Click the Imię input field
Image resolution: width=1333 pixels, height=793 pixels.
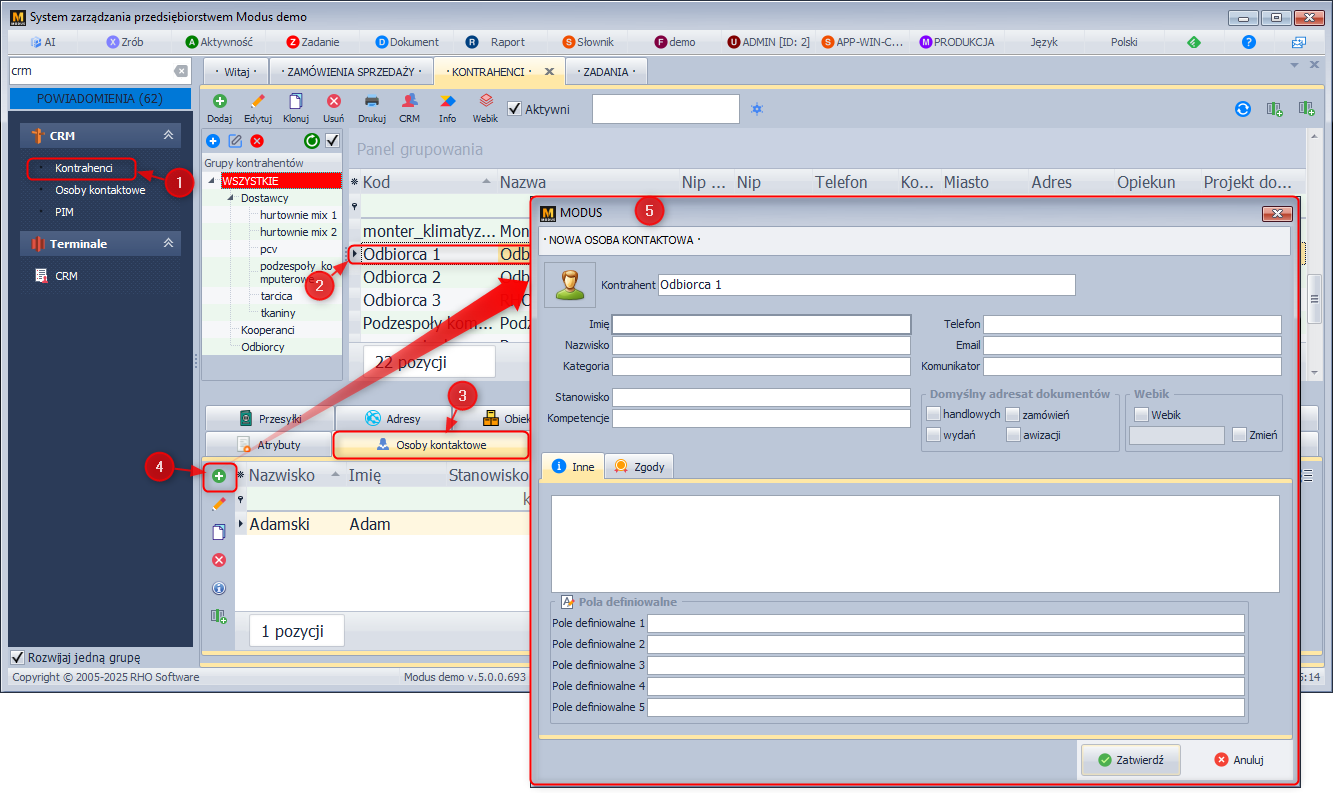(761, 324)
